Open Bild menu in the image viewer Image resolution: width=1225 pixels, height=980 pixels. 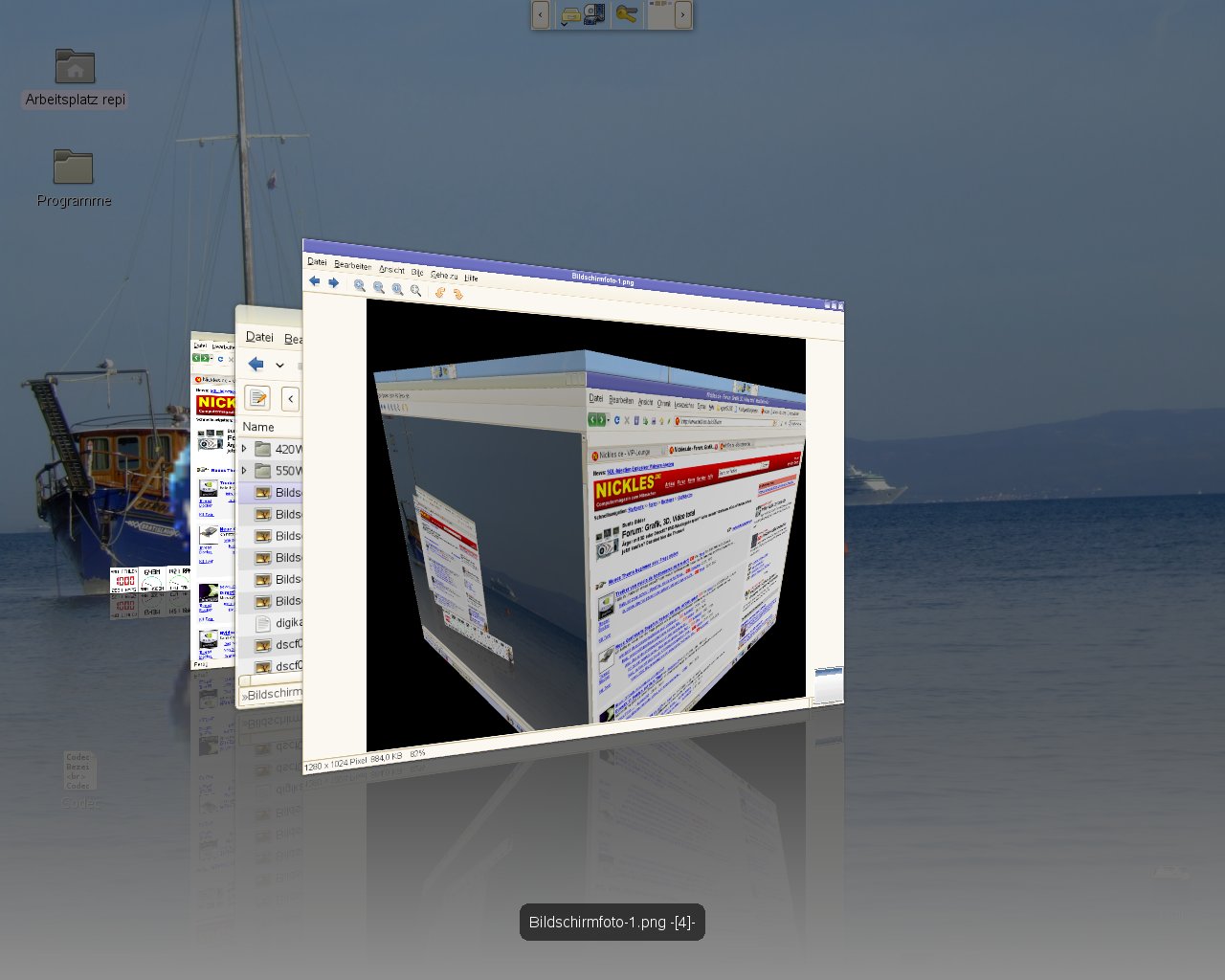click(417, 273)
